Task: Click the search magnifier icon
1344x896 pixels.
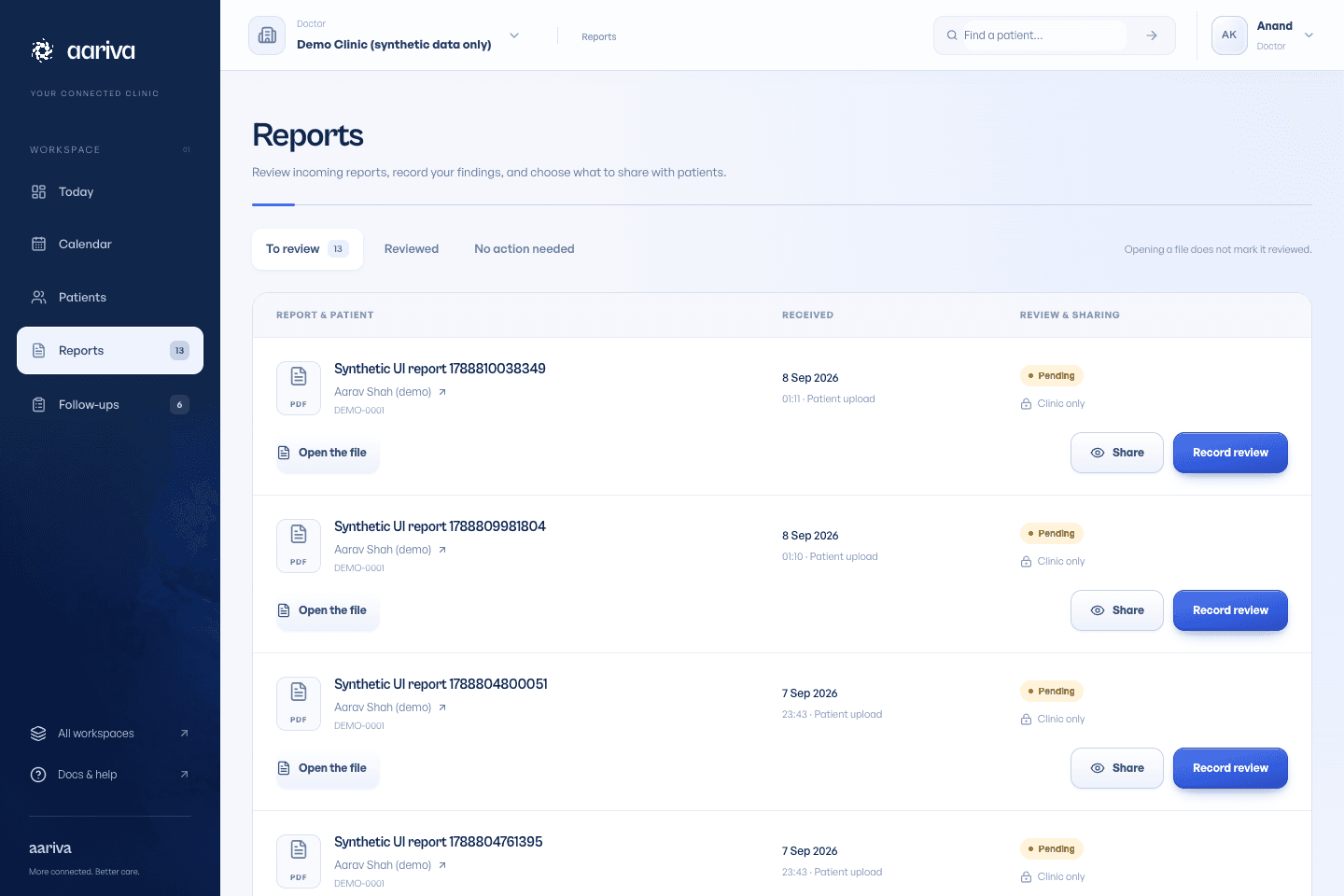Action: [x=952, y=35]
